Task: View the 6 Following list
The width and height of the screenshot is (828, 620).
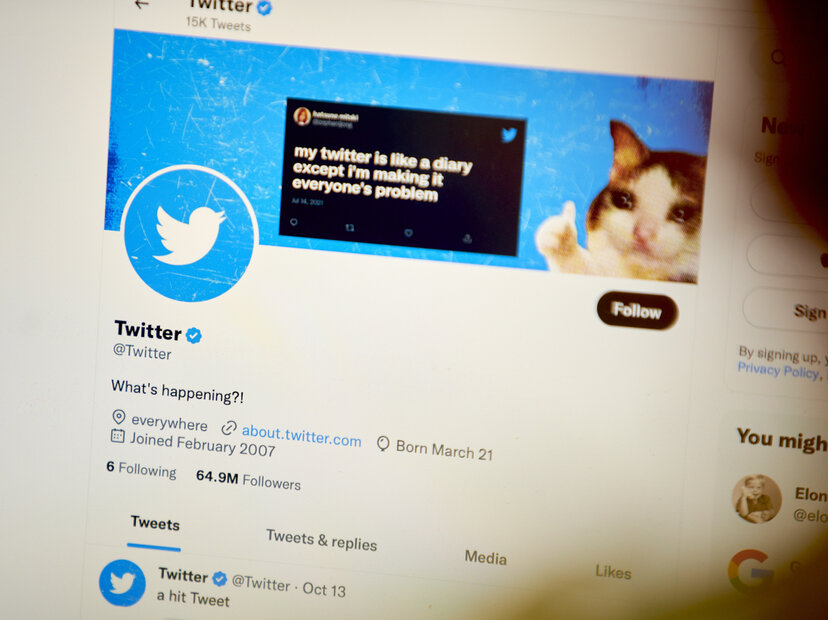Action: 141,469
